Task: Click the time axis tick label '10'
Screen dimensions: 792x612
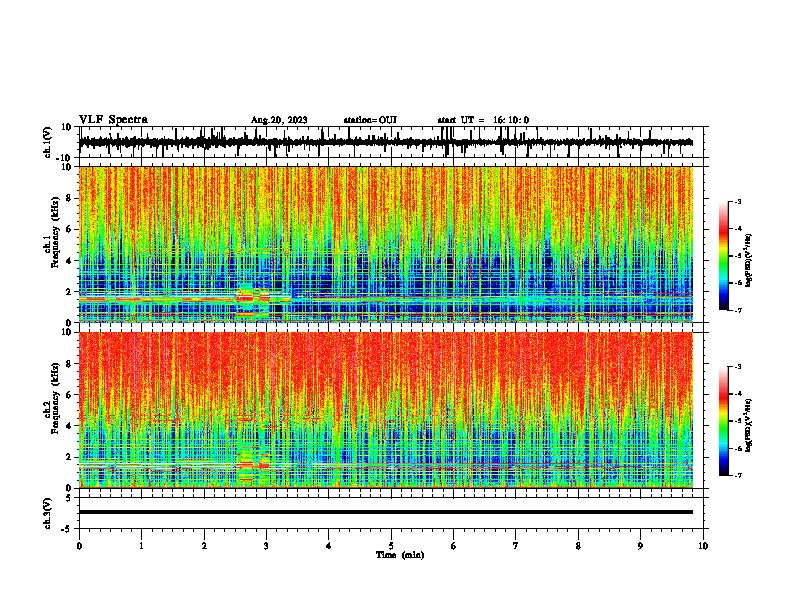Action: click(x=703, y=546)
